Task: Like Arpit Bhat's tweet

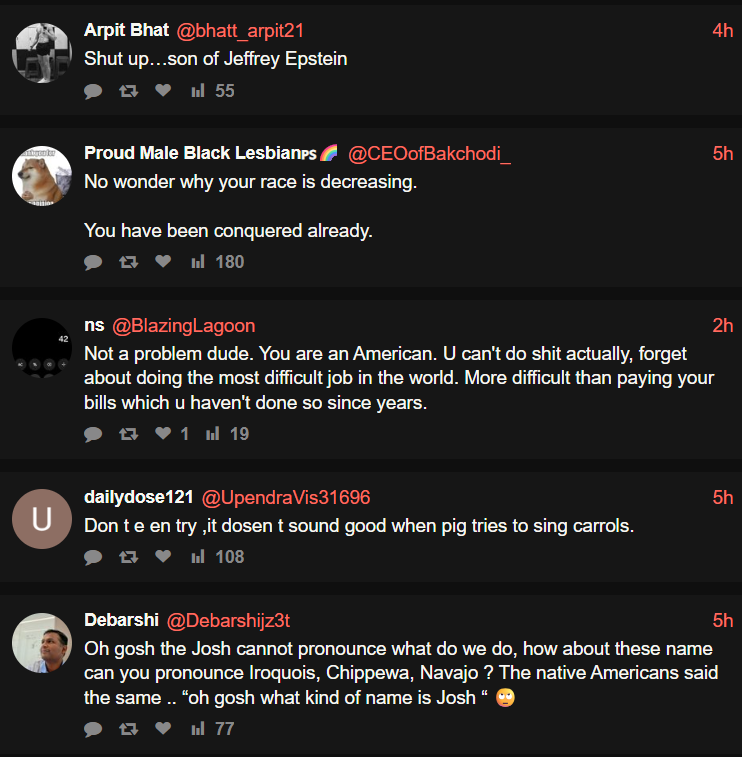Action: click(163, 91)
